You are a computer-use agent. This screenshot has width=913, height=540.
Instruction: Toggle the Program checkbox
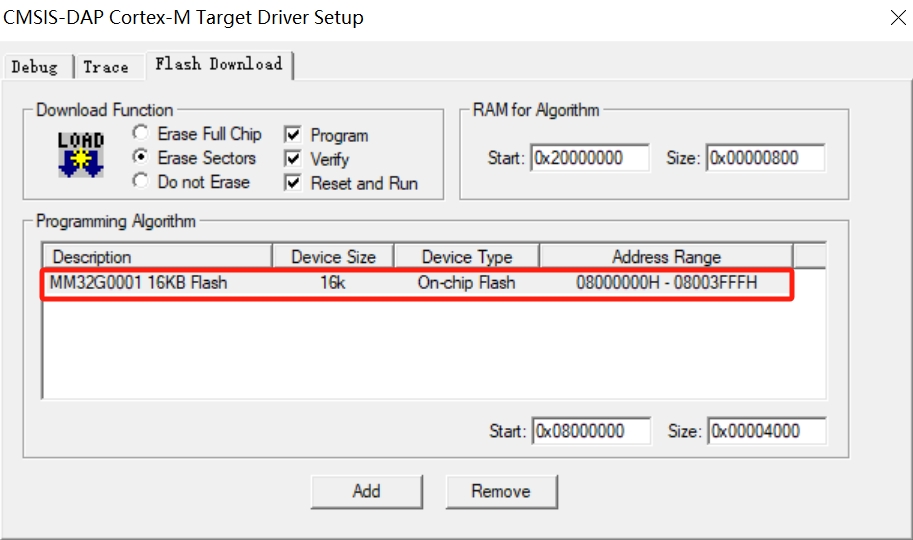pos(293,135)
